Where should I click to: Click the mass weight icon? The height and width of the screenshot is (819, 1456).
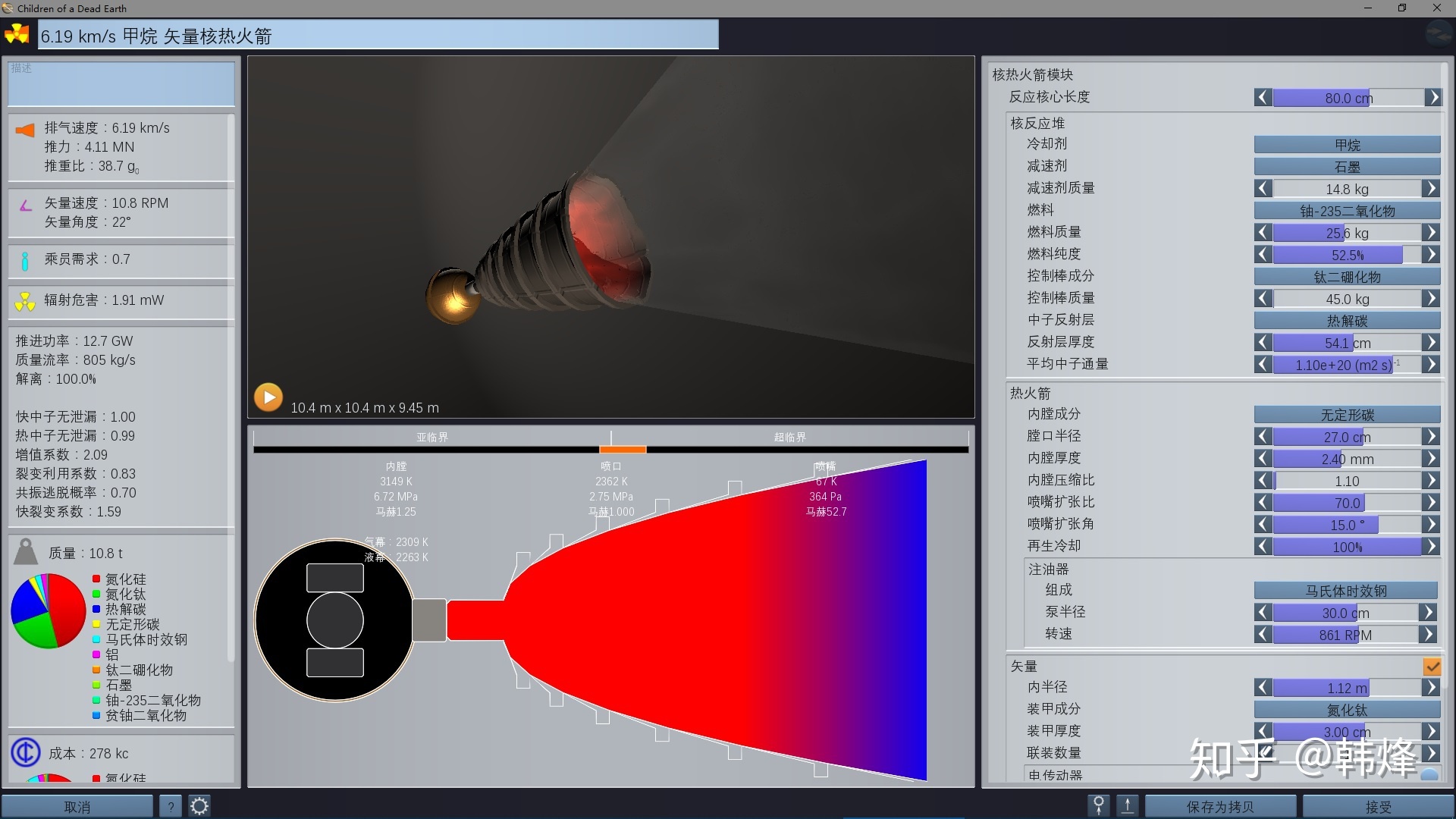coord(26,551)
